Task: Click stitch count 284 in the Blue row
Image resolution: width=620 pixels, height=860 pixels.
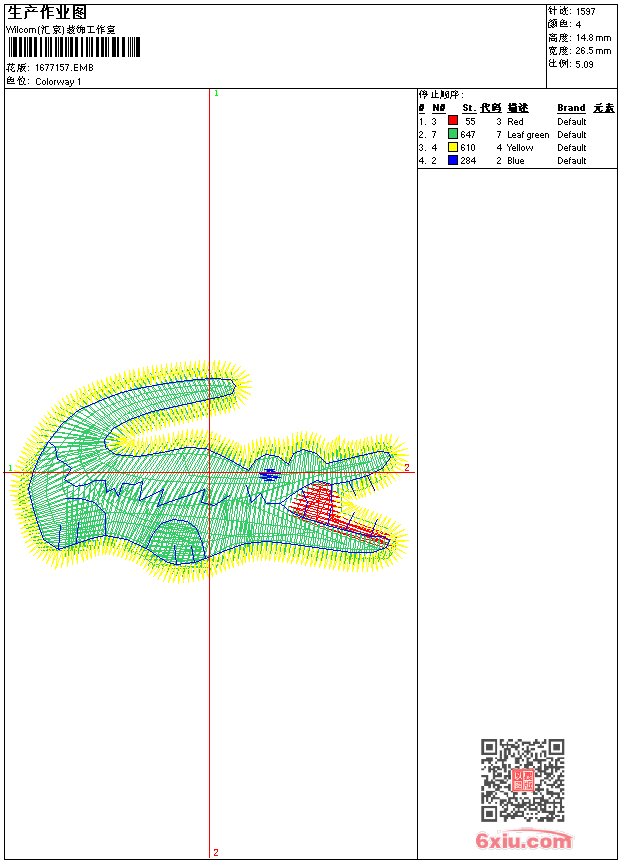Action: click(468, 161)
